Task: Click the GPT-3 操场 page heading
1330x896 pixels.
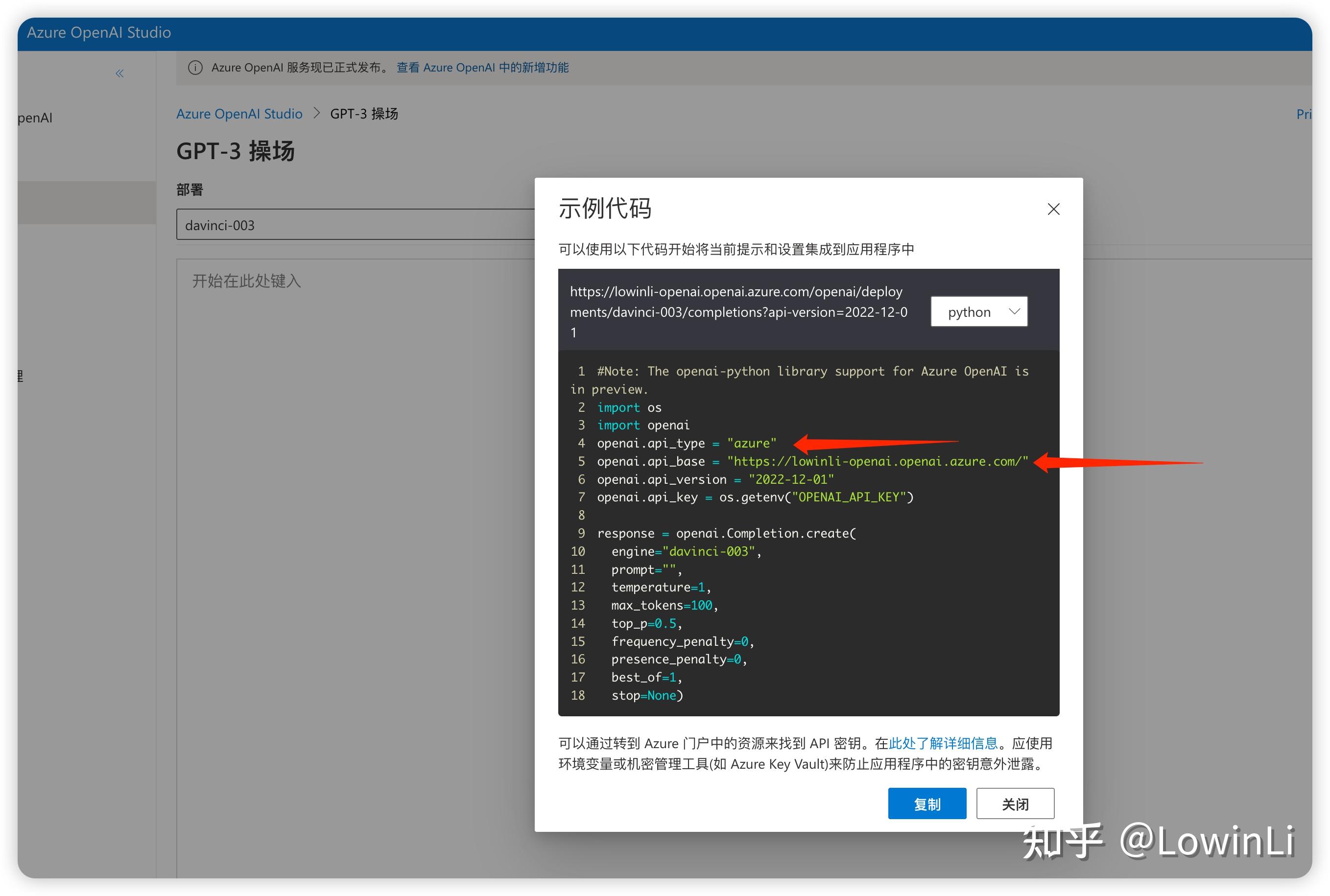Action: coord(236,151)
